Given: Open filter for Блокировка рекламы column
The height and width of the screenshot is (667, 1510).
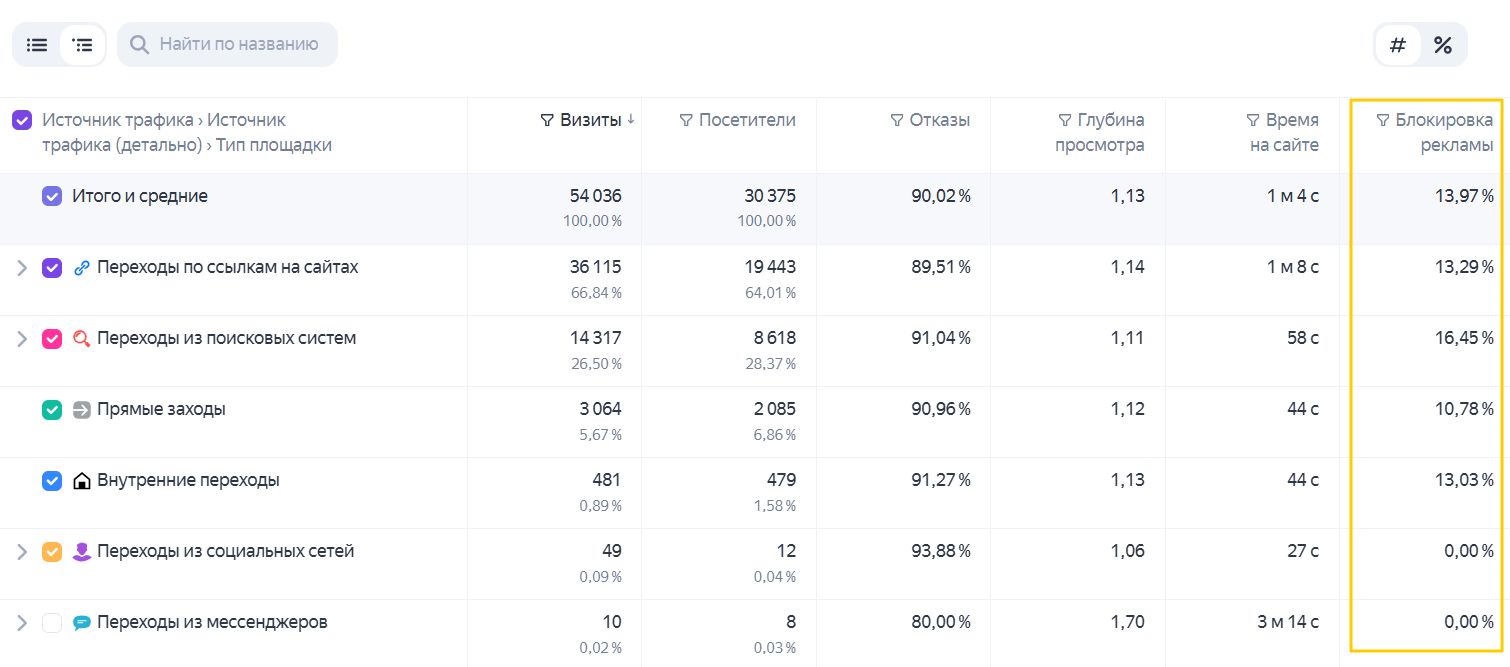Looking at the screenshot, I should coord(1383,121).
